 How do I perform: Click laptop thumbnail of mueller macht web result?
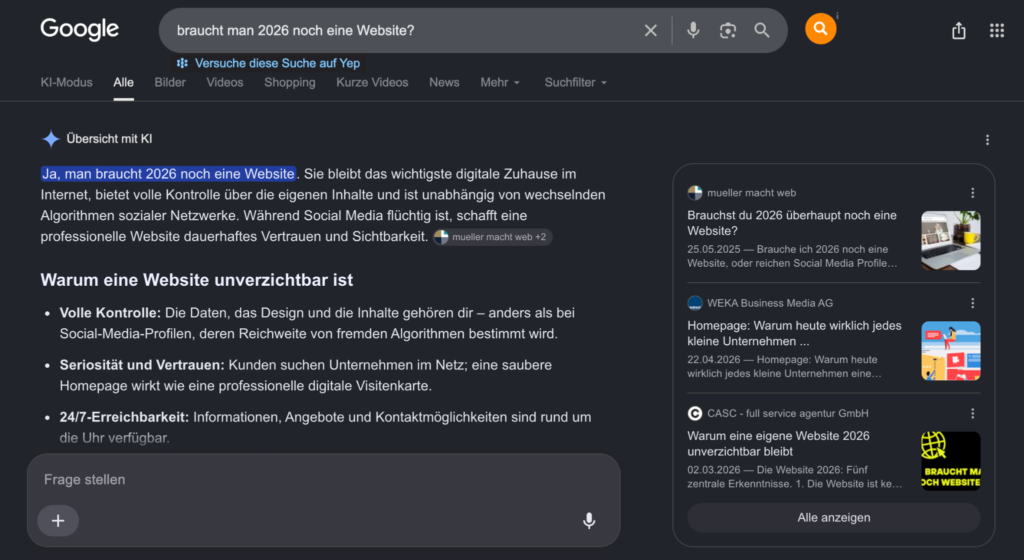pos(951,240)
